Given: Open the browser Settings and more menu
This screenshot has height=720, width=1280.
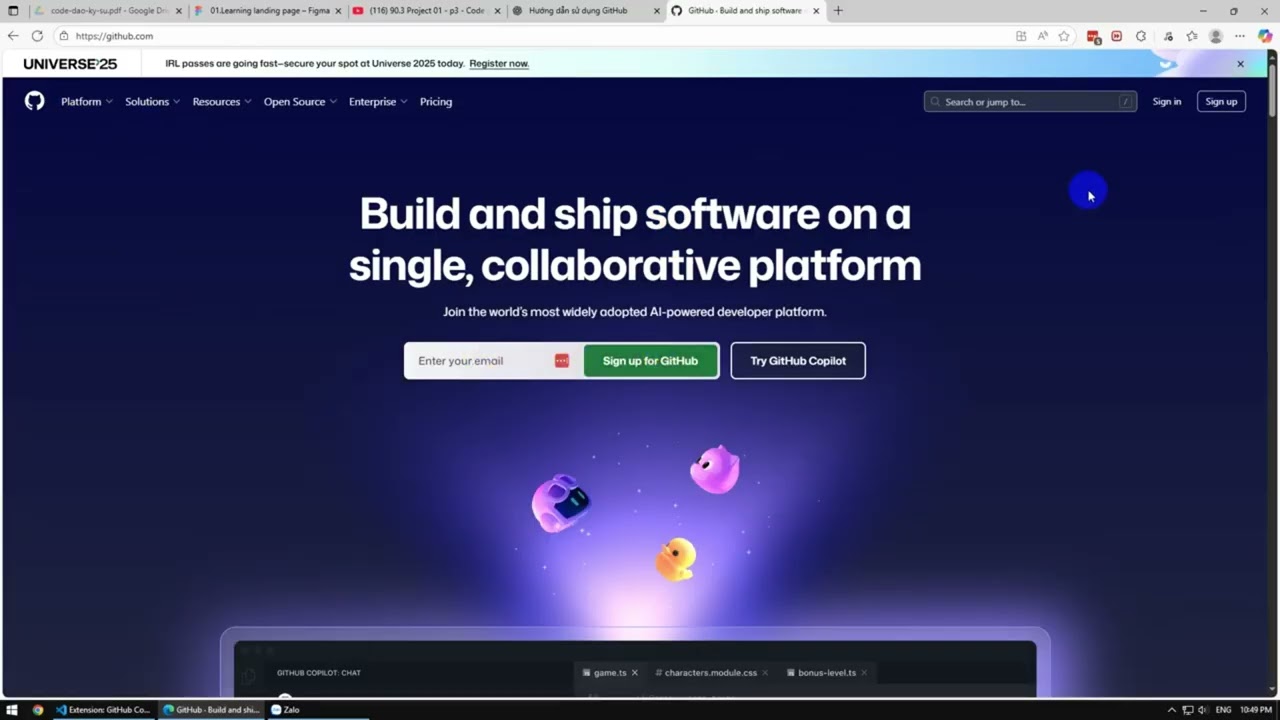Looking at the screenshot, I should click(x=1240, y=36).
